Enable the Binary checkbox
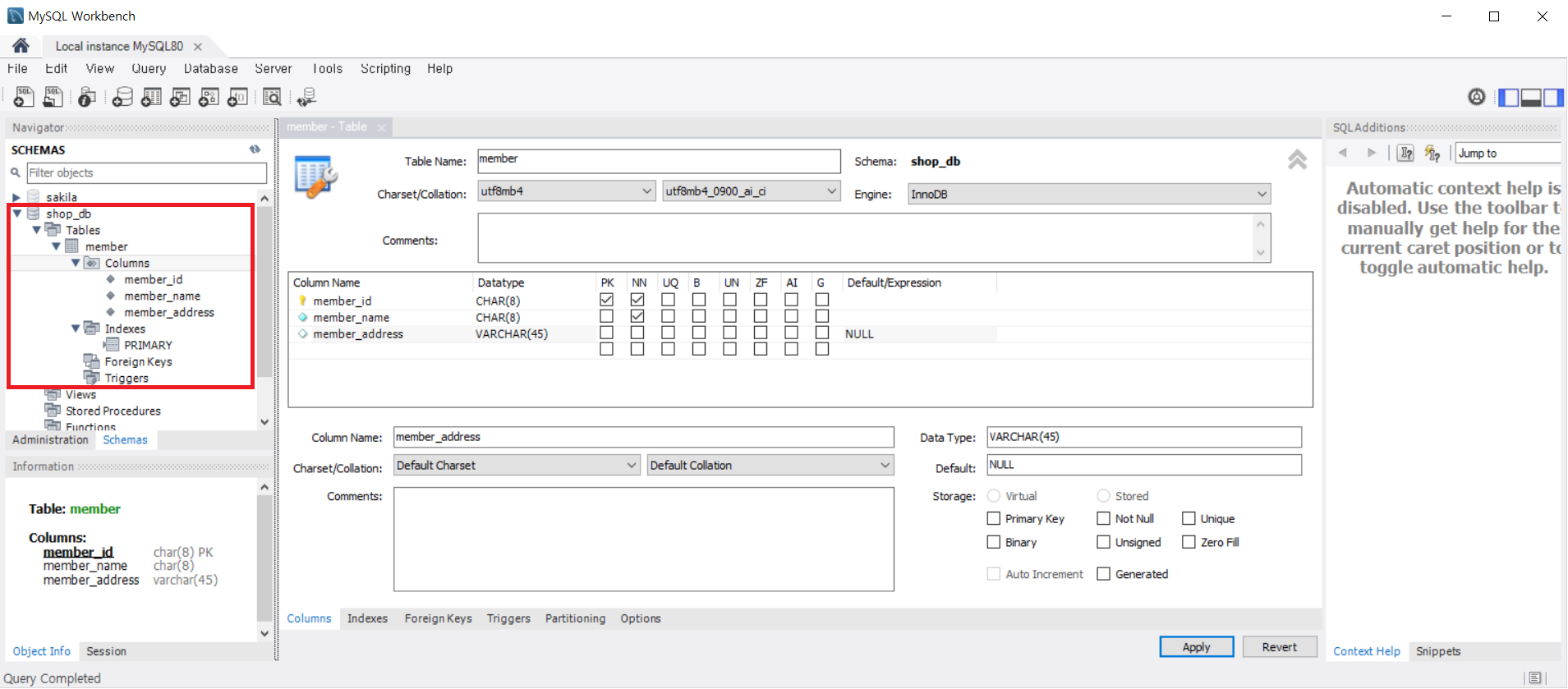This screenshot has height=689, width=1568. pyautogui.click(x=994, y=542)
